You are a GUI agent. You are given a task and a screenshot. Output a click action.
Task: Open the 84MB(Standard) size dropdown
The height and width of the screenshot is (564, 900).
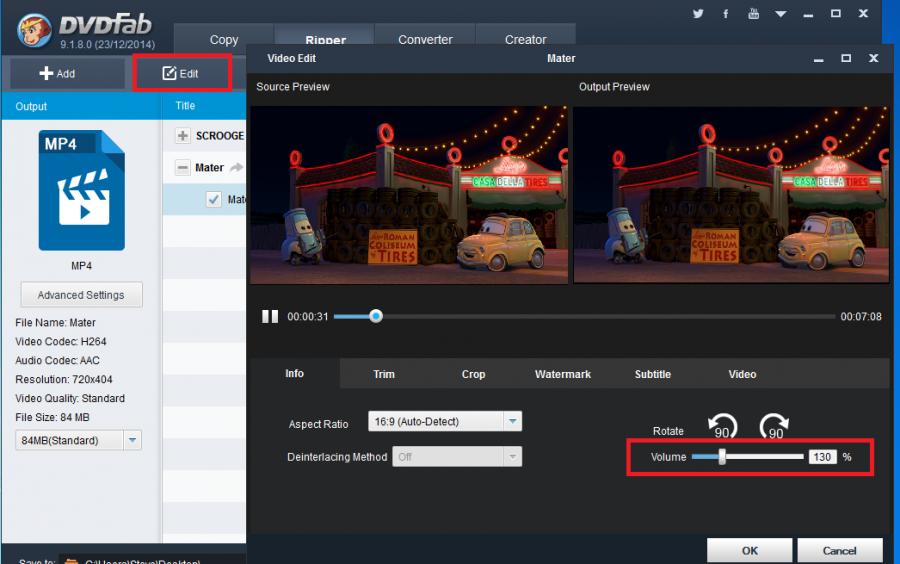132,440
